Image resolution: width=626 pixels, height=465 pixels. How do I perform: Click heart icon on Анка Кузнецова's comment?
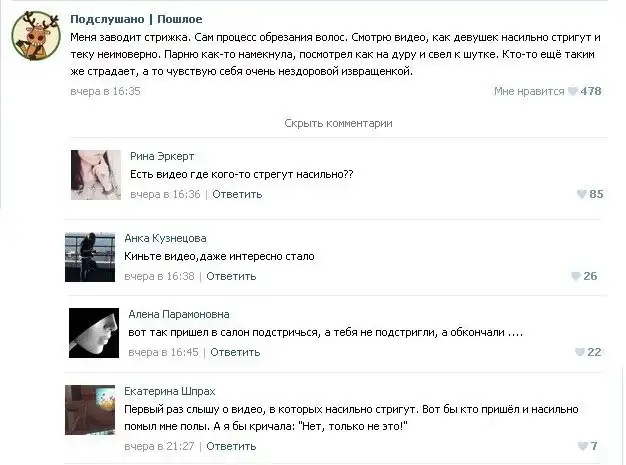pos(575,276)
